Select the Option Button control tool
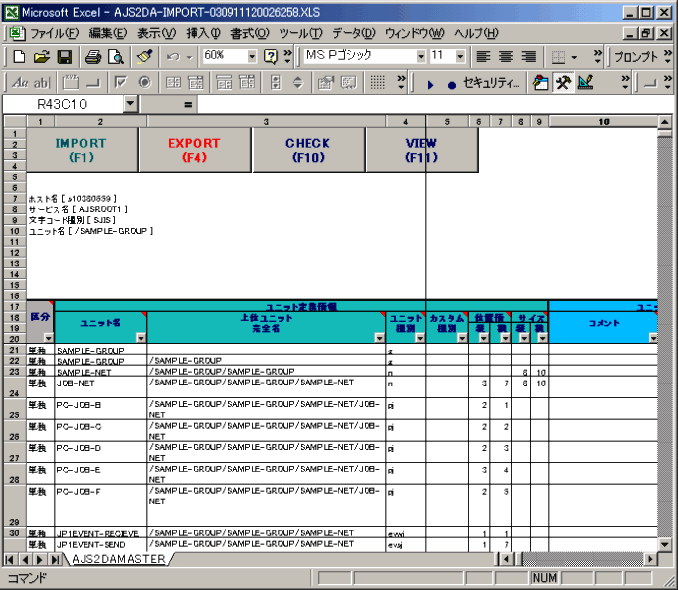 [x=144, y=82]
